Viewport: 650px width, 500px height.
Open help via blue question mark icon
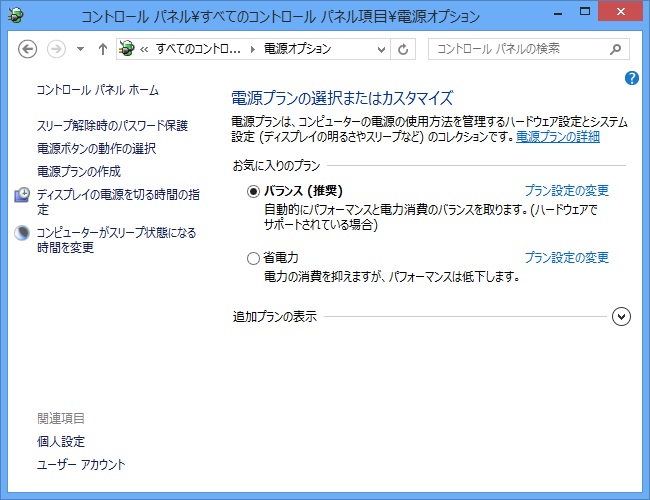pyautogui.click(x=631, y=78)
